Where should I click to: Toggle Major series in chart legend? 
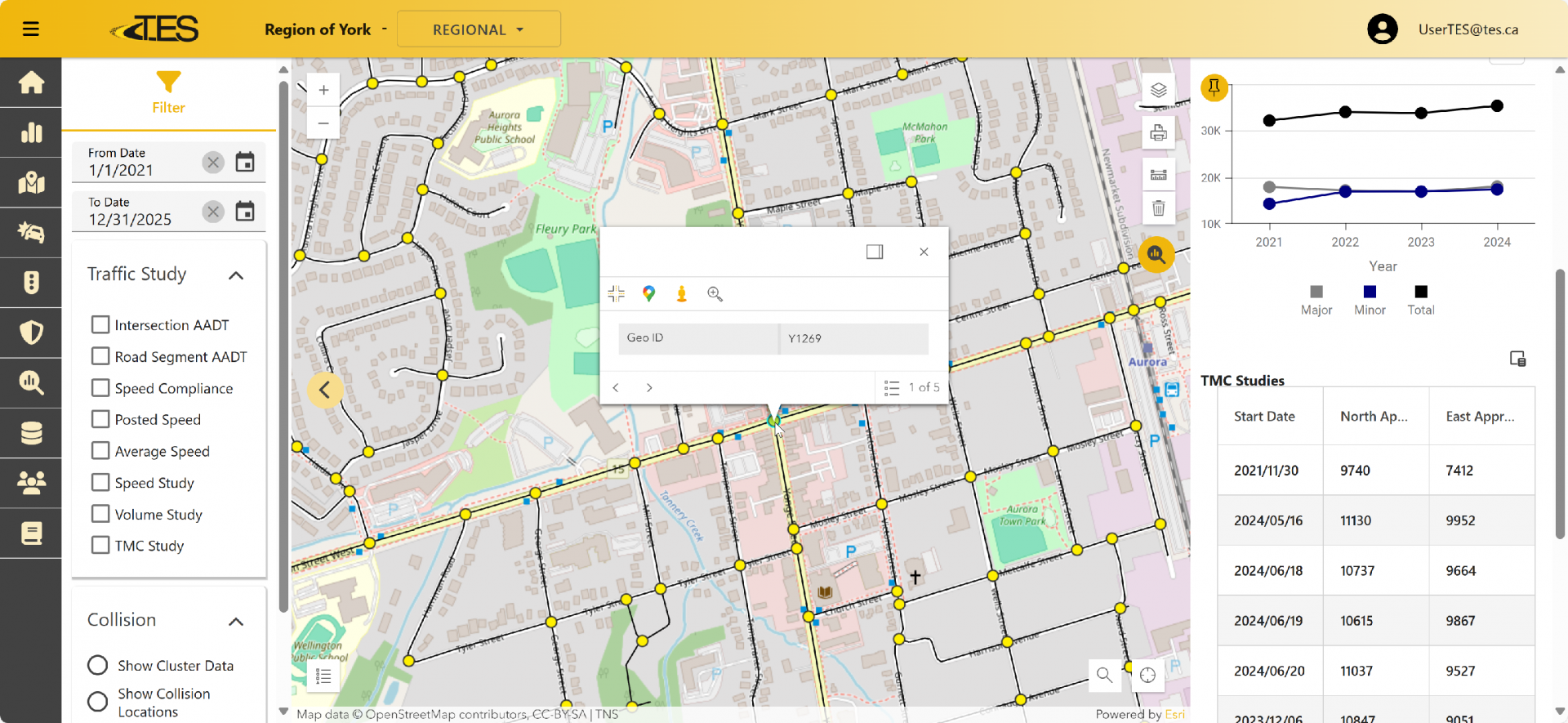(1316, 300)
